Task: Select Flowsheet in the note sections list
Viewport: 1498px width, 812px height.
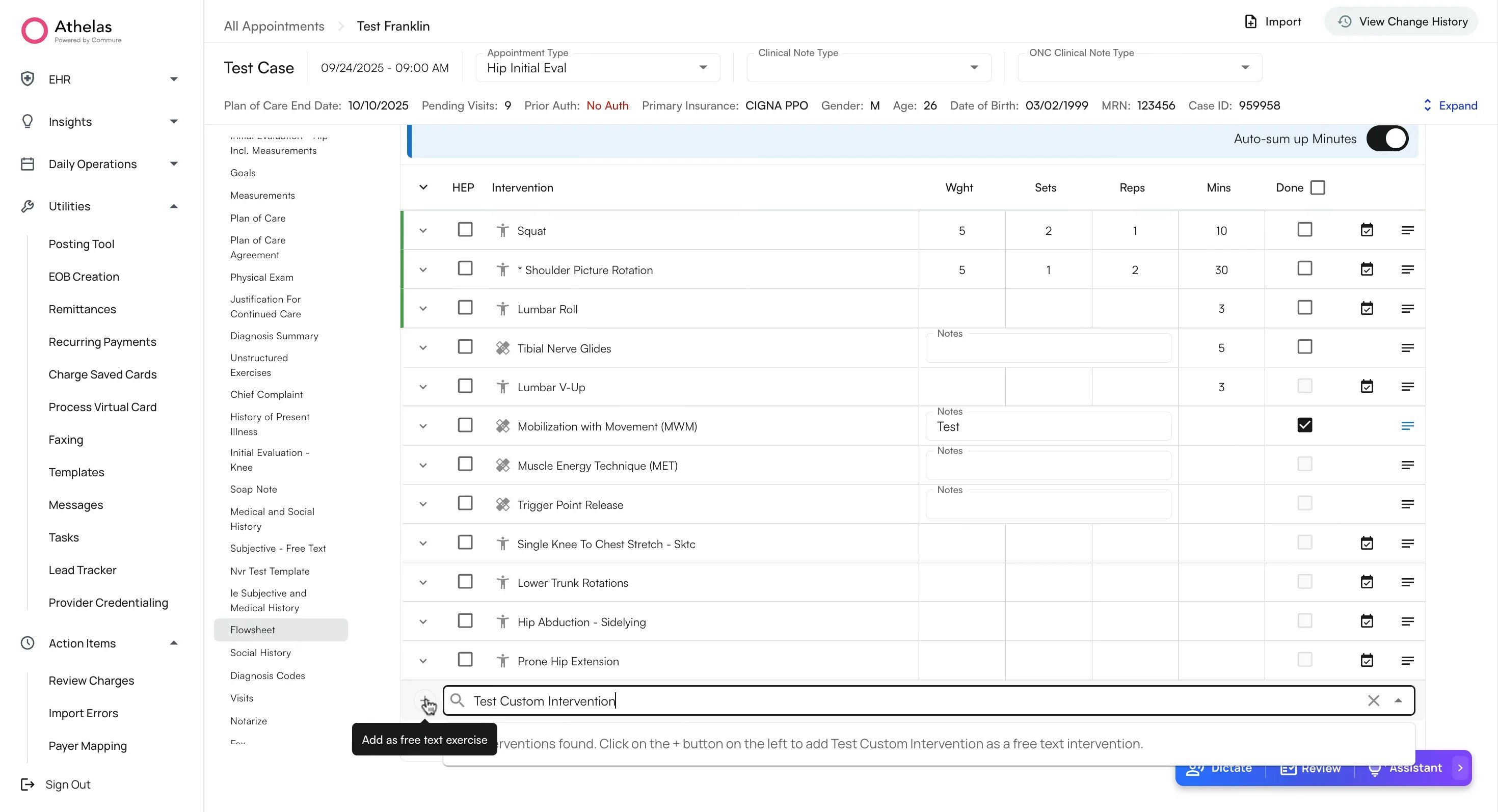Action: pos(252,630)
